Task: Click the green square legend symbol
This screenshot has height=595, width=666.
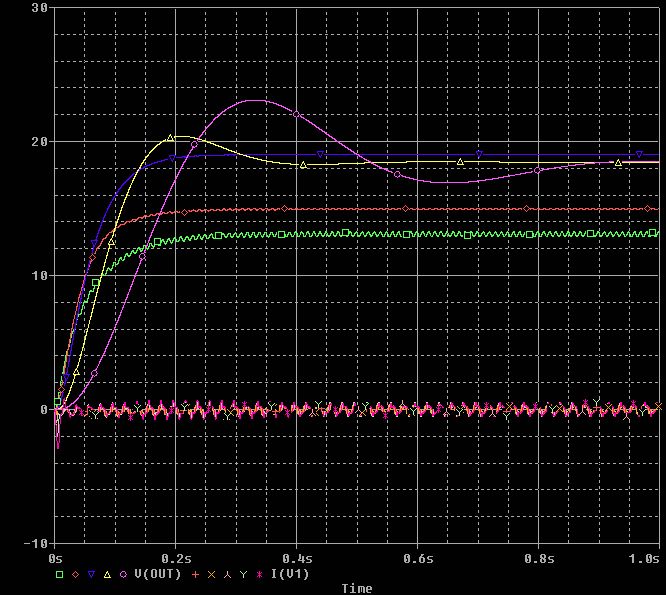Action: [x=59, y=575]
